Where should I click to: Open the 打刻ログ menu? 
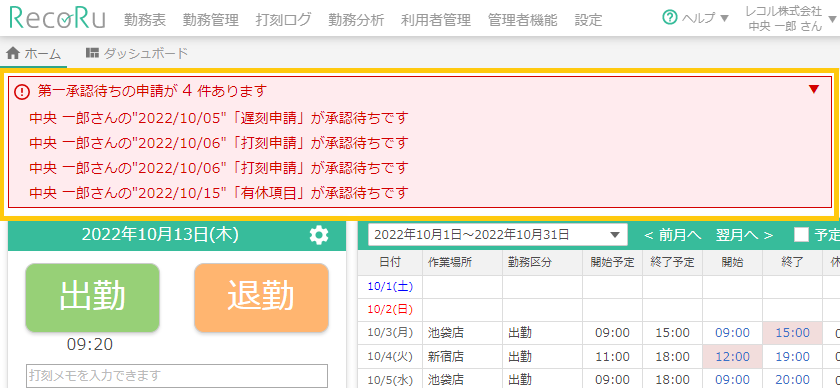click(x=283, y=20)
